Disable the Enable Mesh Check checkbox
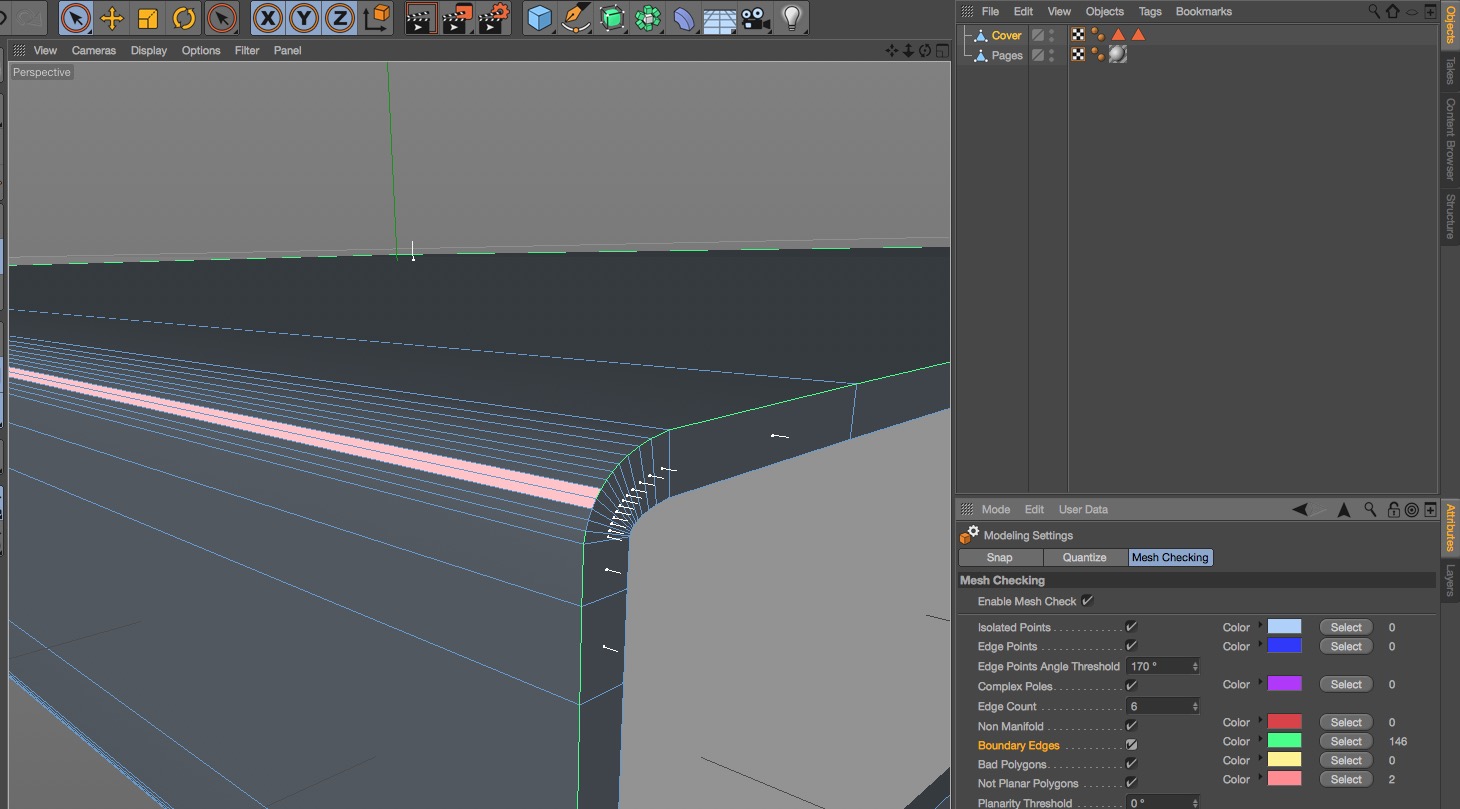The height and width of the screenshot is (809, 1460). (x=1087, y=601)
